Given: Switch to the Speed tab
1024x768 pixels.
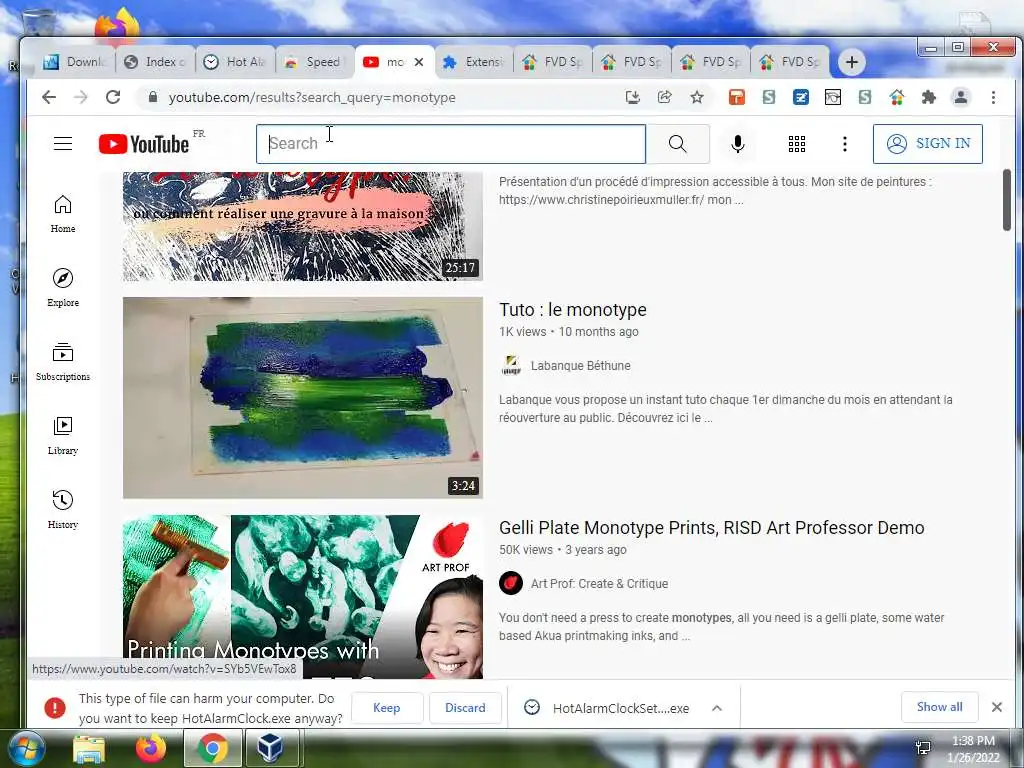Looking at the screenshot, I should click(x=315, y=62).
